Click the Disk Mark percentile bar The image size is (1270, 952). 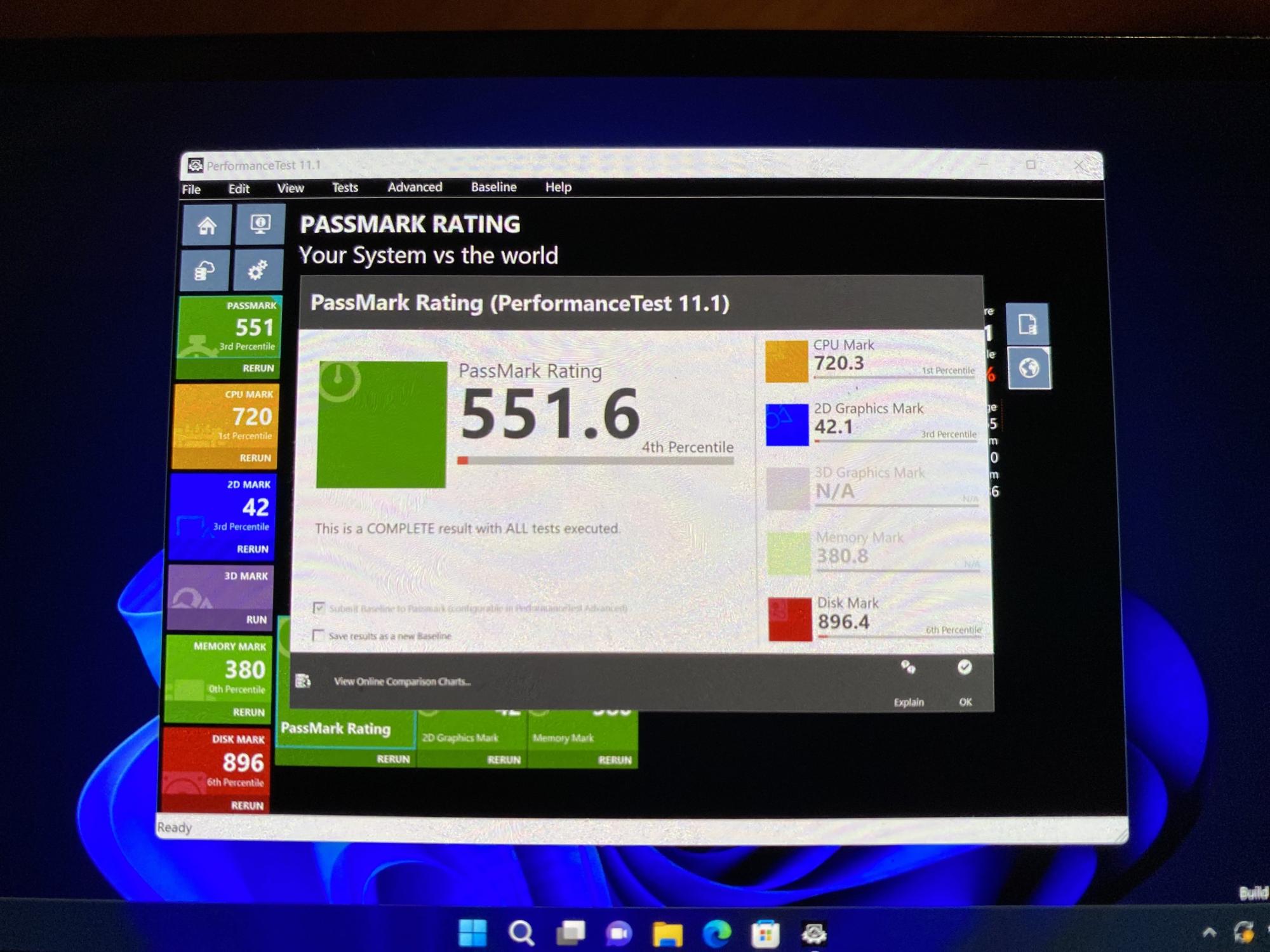coord(899,636)
